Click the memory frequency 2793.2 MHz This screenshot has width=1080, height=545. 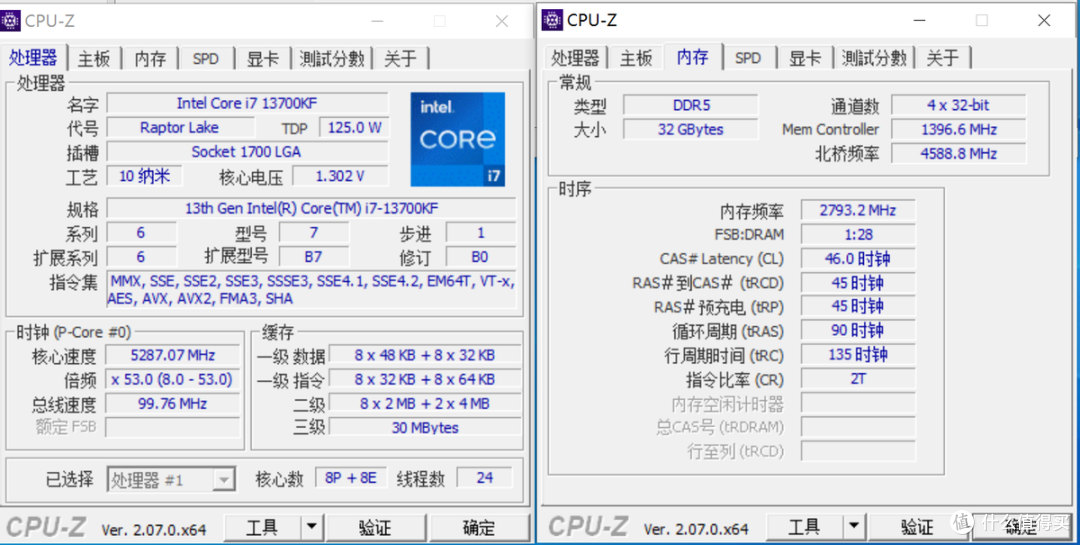tap(858, 210)
